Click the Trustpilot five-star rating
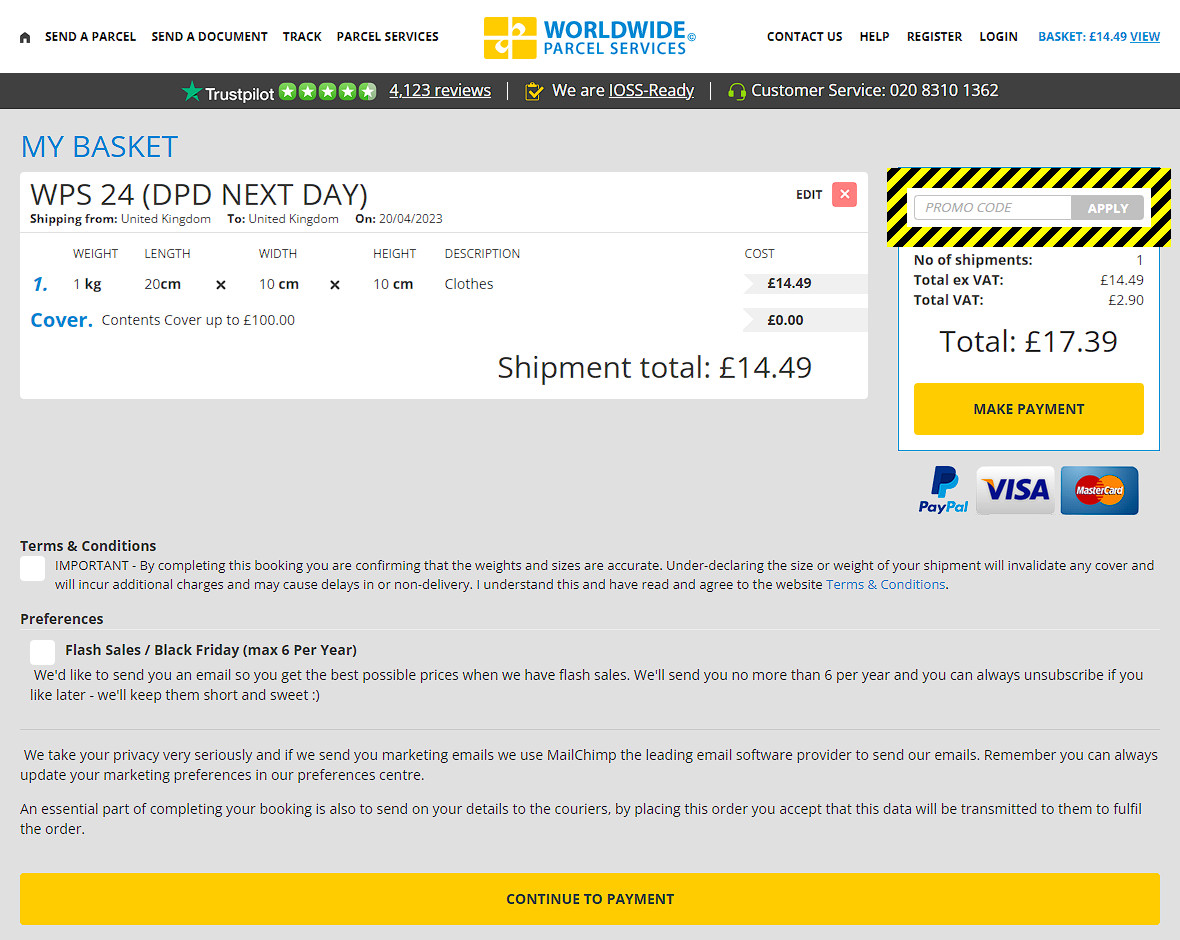 tap(327, 91)
